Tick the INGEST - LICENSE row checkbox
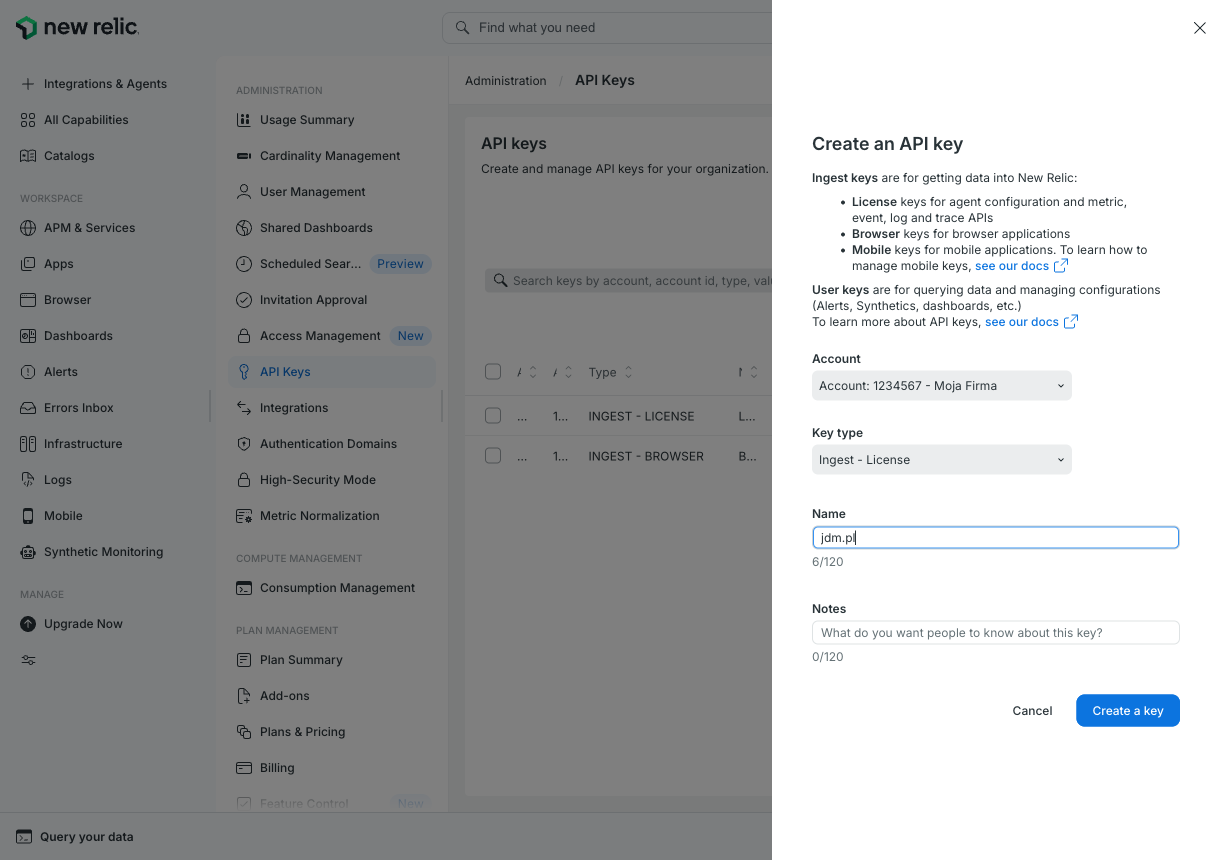Screen dimensions: 1220x860 point(493,416)
